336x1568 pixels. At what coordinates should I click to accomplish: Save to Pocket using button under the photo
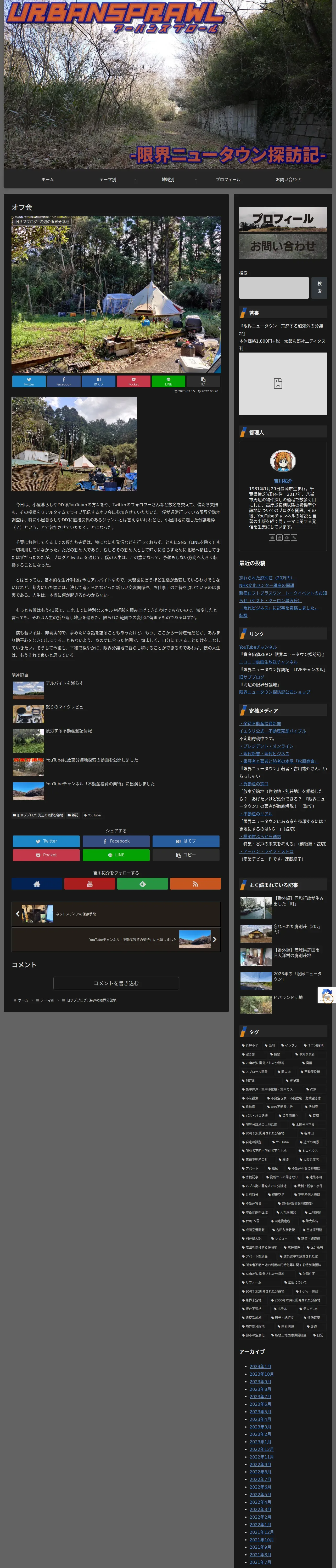click(x=133, y=381)
